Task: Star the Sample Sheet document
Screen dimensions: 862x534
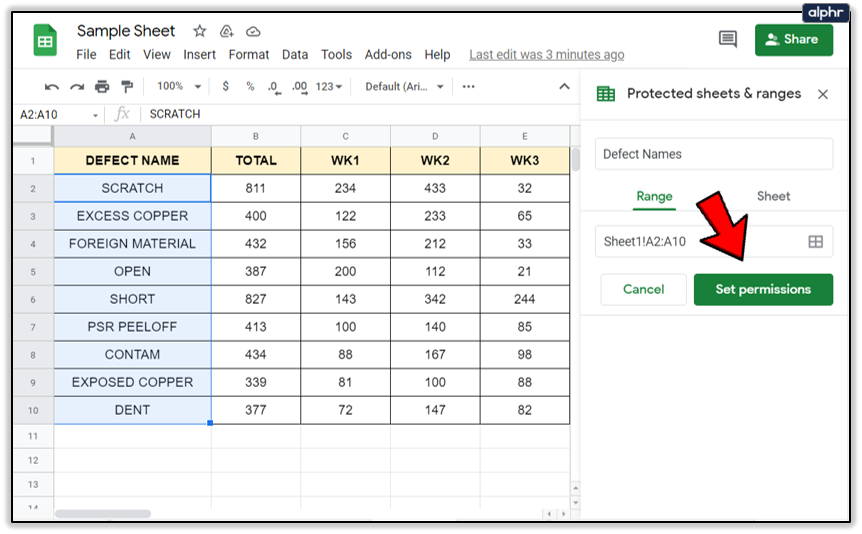Action: [199, 32]
